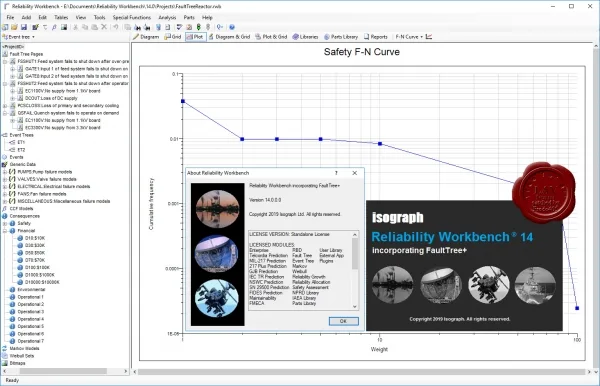
Task: Collapse the FSSHUT1 fault tree node
Action: point(5,61)
